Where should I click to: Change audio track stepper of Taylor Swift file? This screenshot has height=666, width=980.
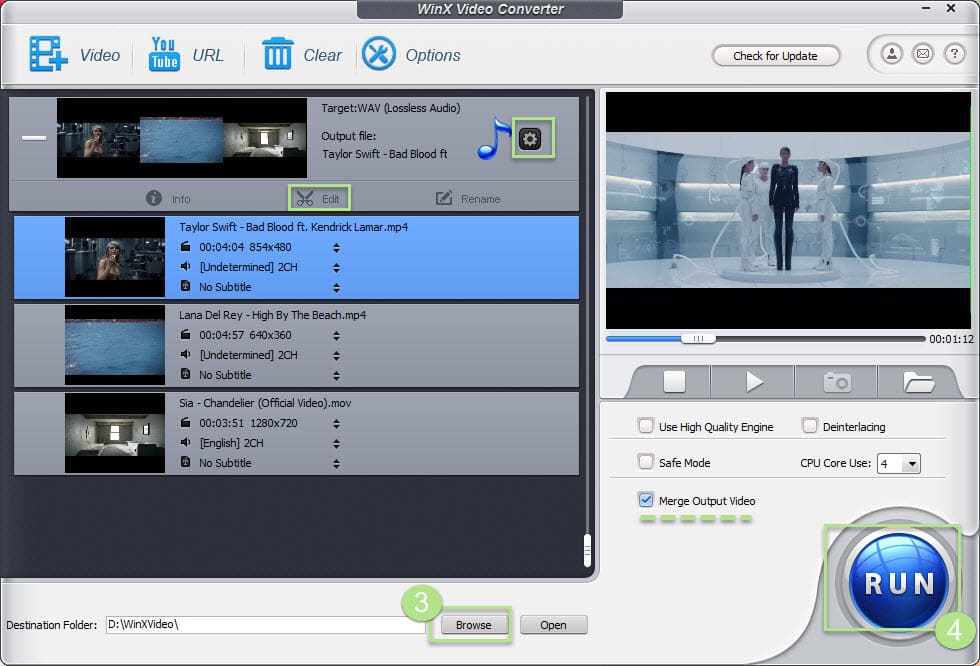tap(336, 268)
